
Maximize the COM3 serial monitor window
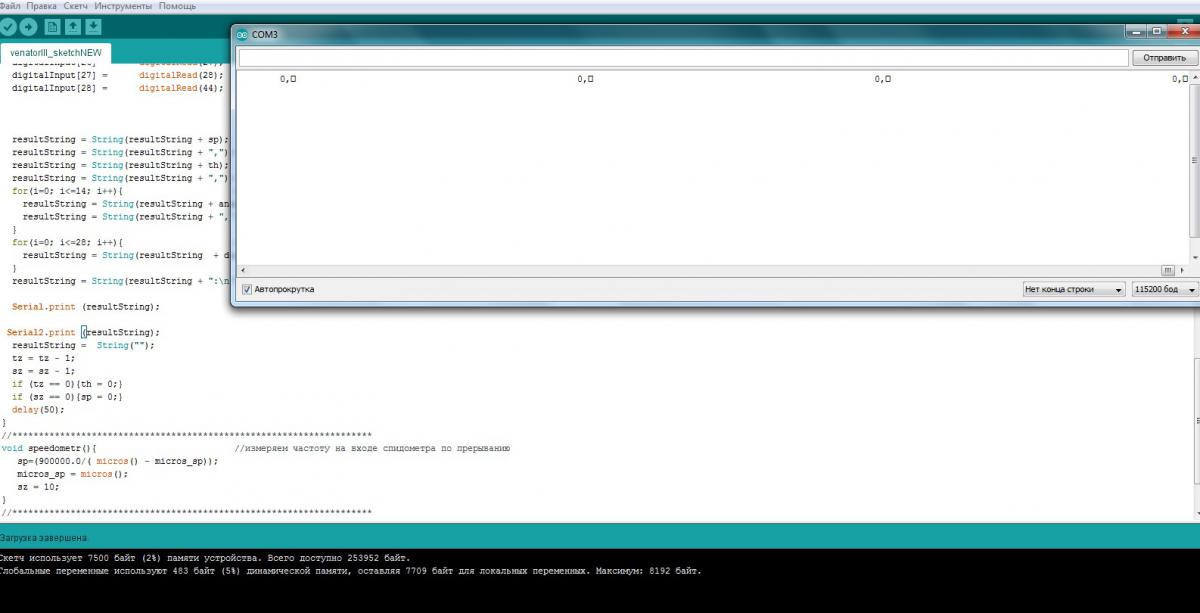click(x=1156, y=32)
